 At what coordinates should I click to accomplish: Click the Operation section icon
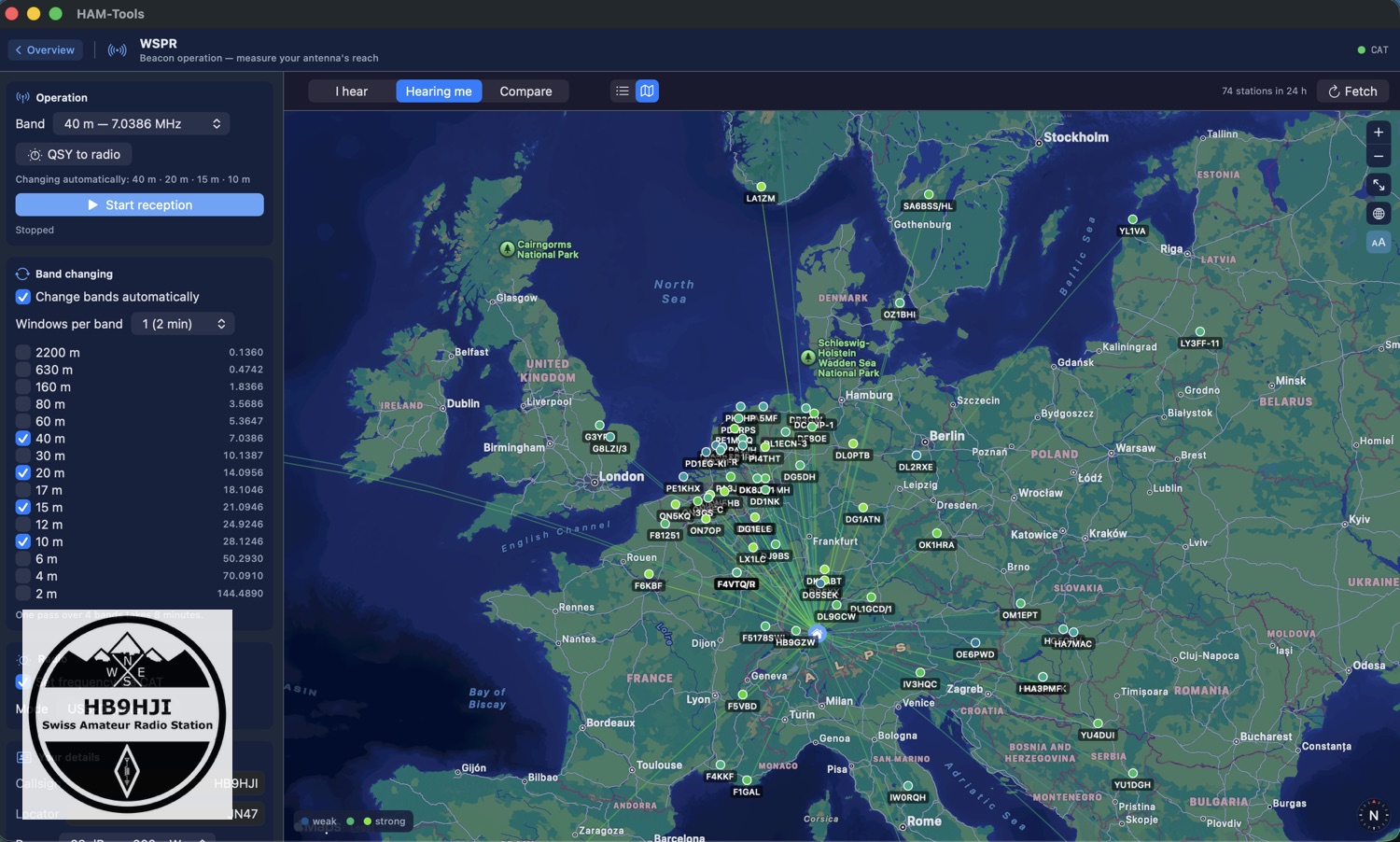22,98
